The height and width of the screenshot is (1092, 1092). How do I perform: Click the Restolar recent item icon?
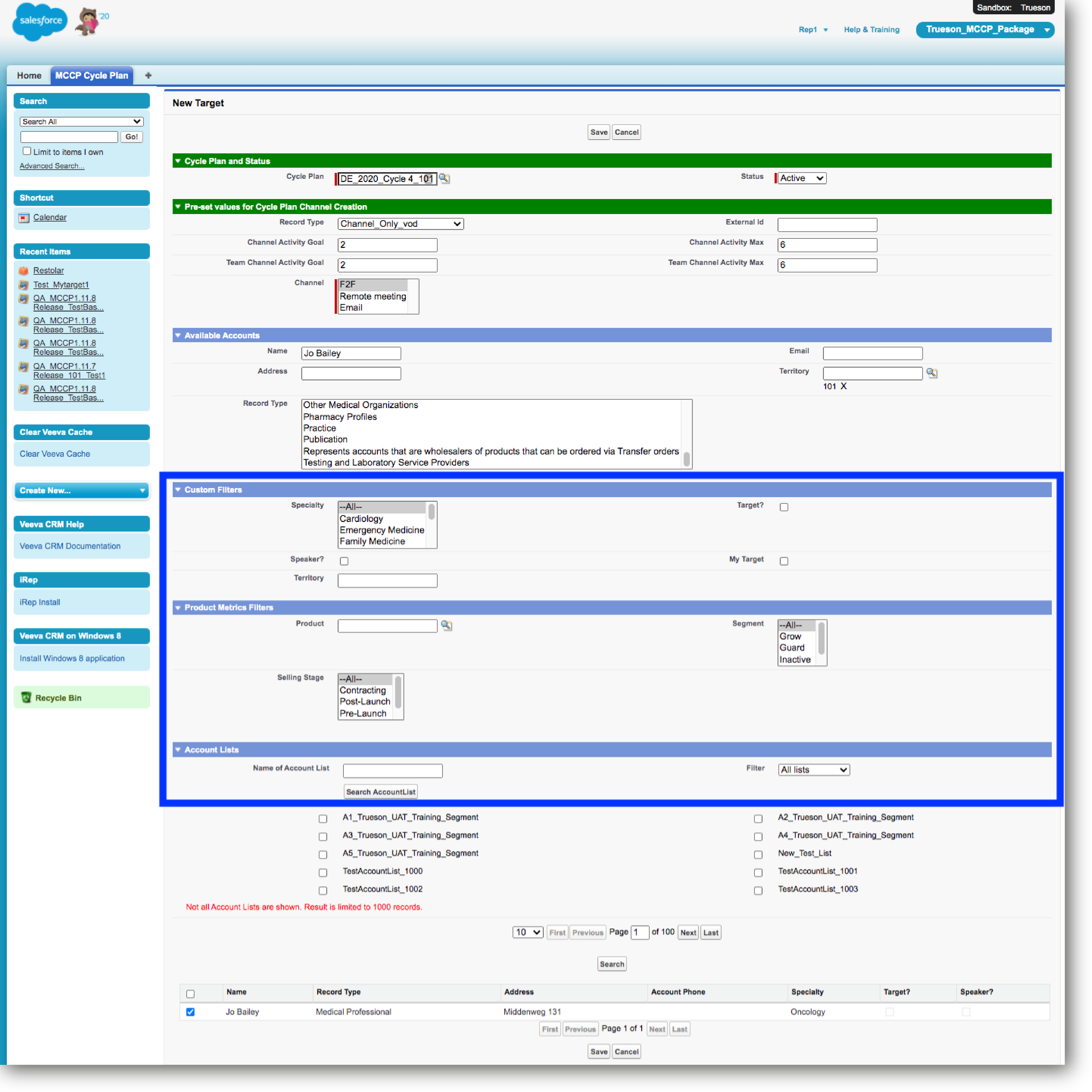(x=24, y=271)
